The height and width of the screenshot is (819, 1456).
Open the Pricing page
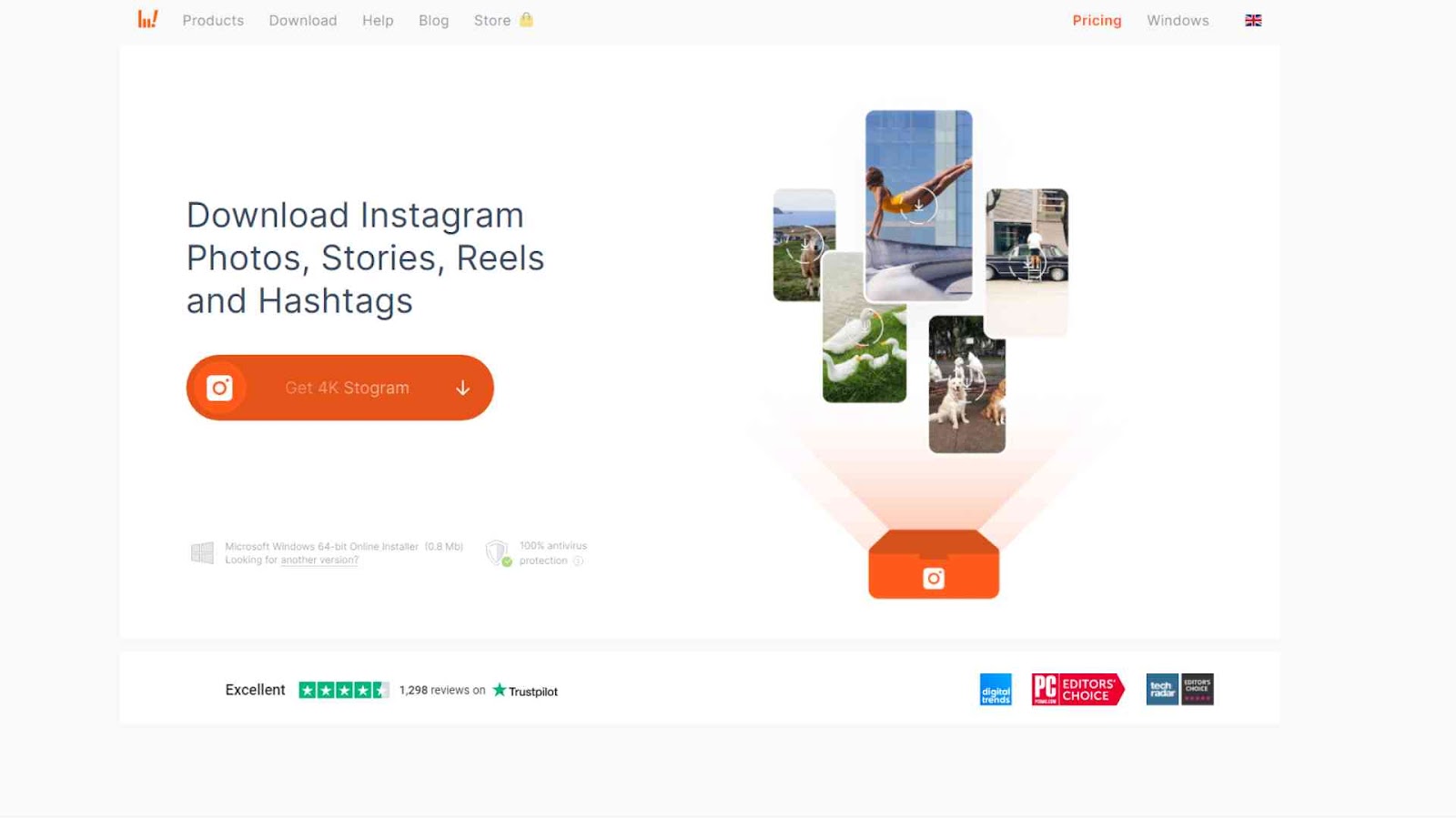click(x=1097, y=20)
